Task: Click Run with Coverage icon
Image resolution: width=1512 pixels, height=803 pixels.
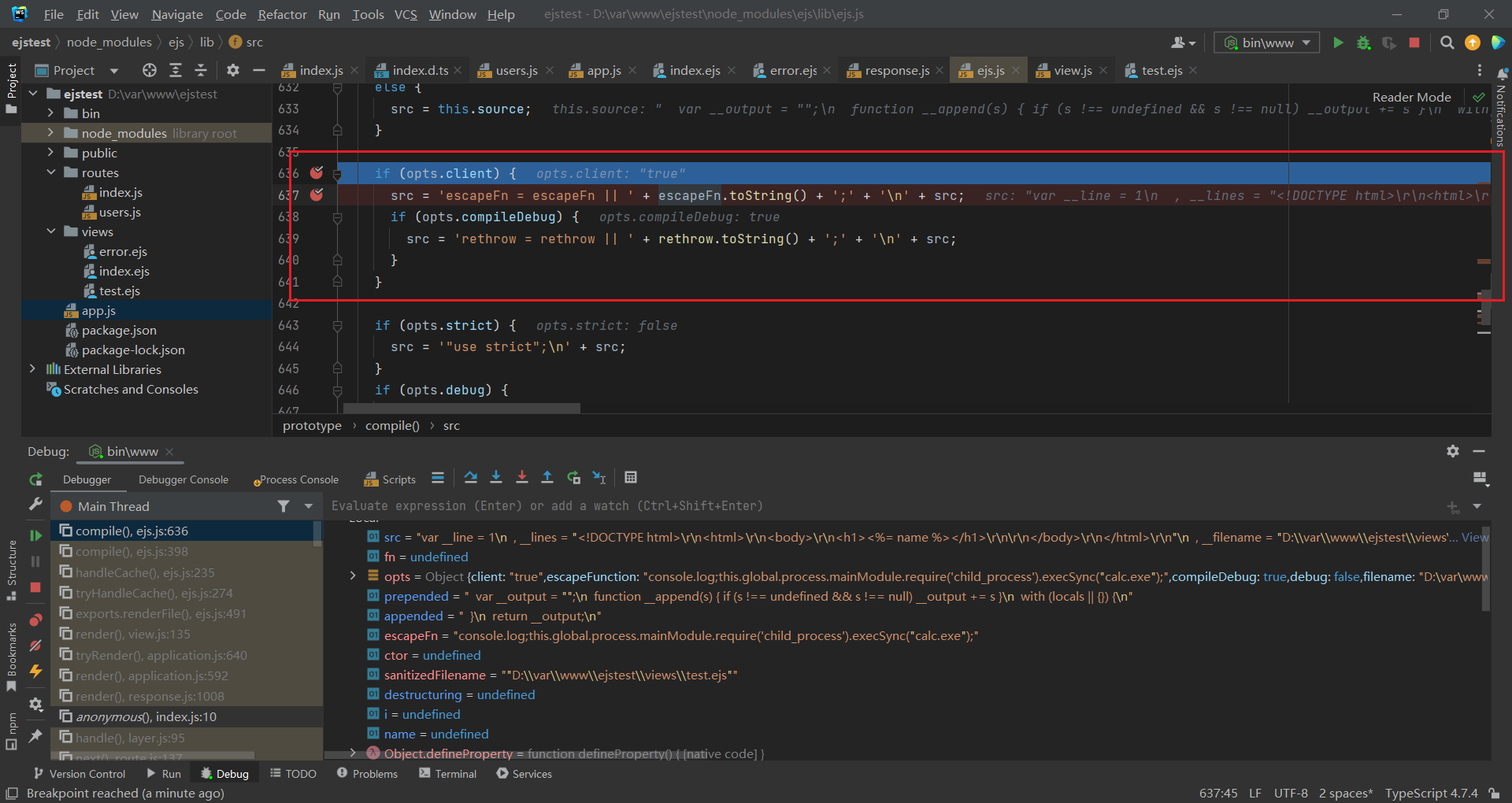Action: [1389, 43]
